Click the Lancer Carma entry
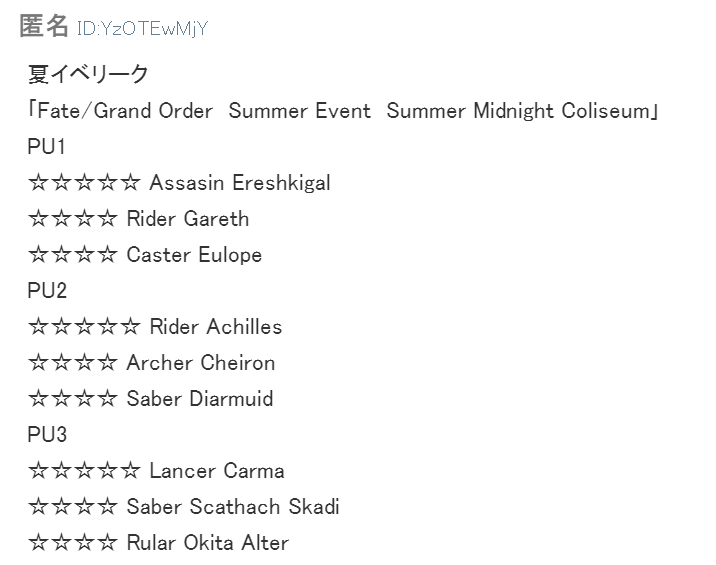716x565 pixels. tap(156, 471)
